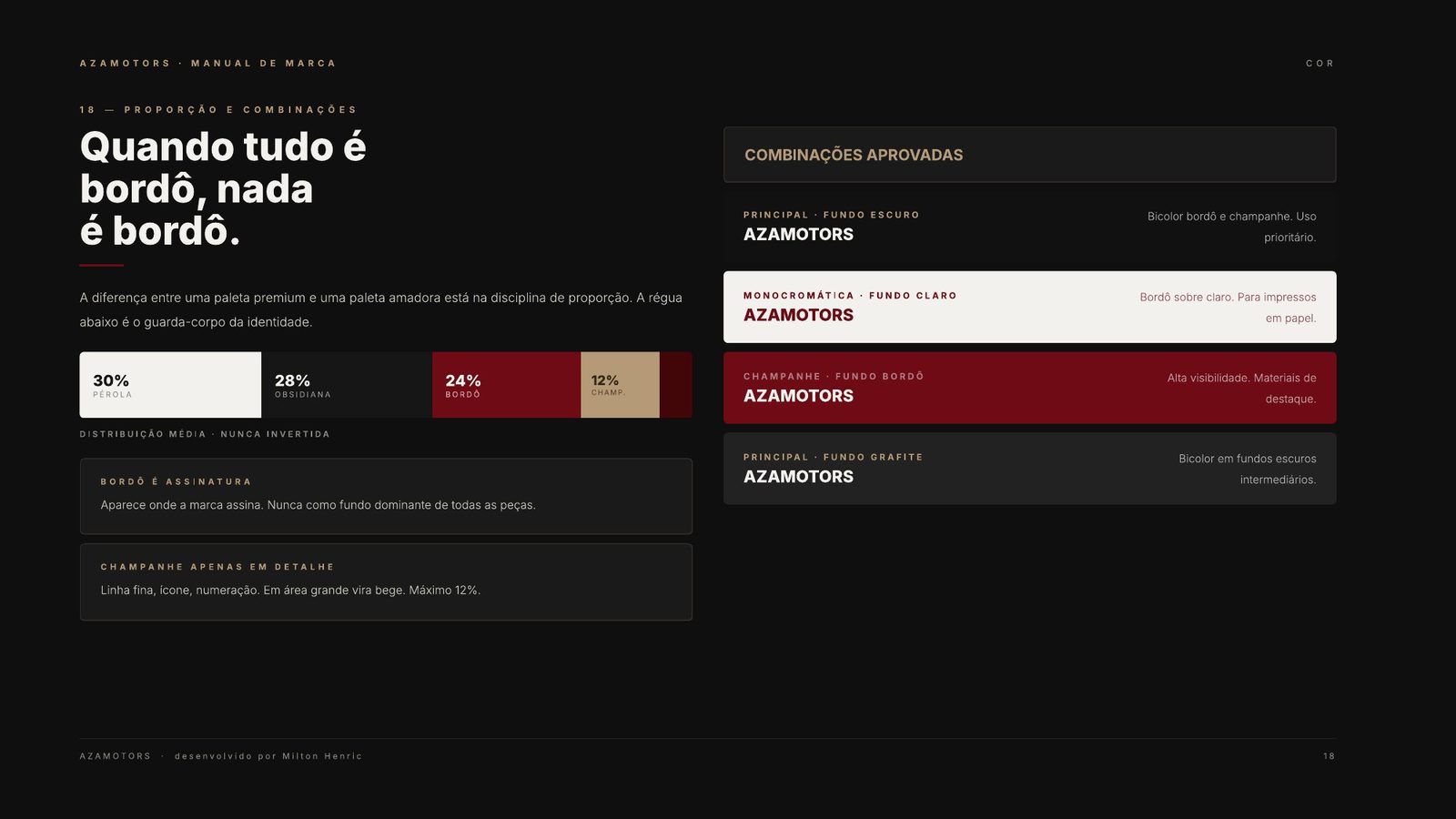Click the headline Quando tudo é bordô
The image size is (1456, 819).
[x=223, y=188]
